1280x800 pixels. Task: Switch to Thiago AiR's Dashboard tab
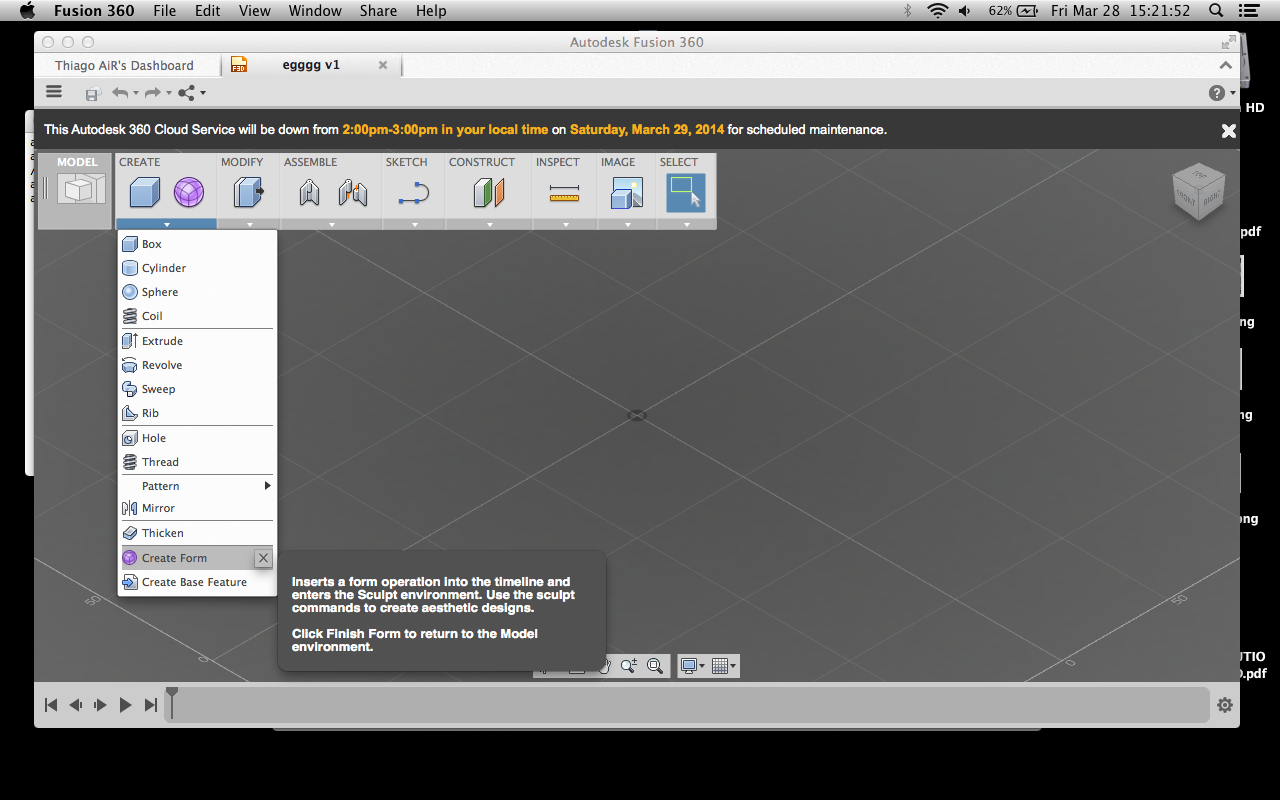124,65
